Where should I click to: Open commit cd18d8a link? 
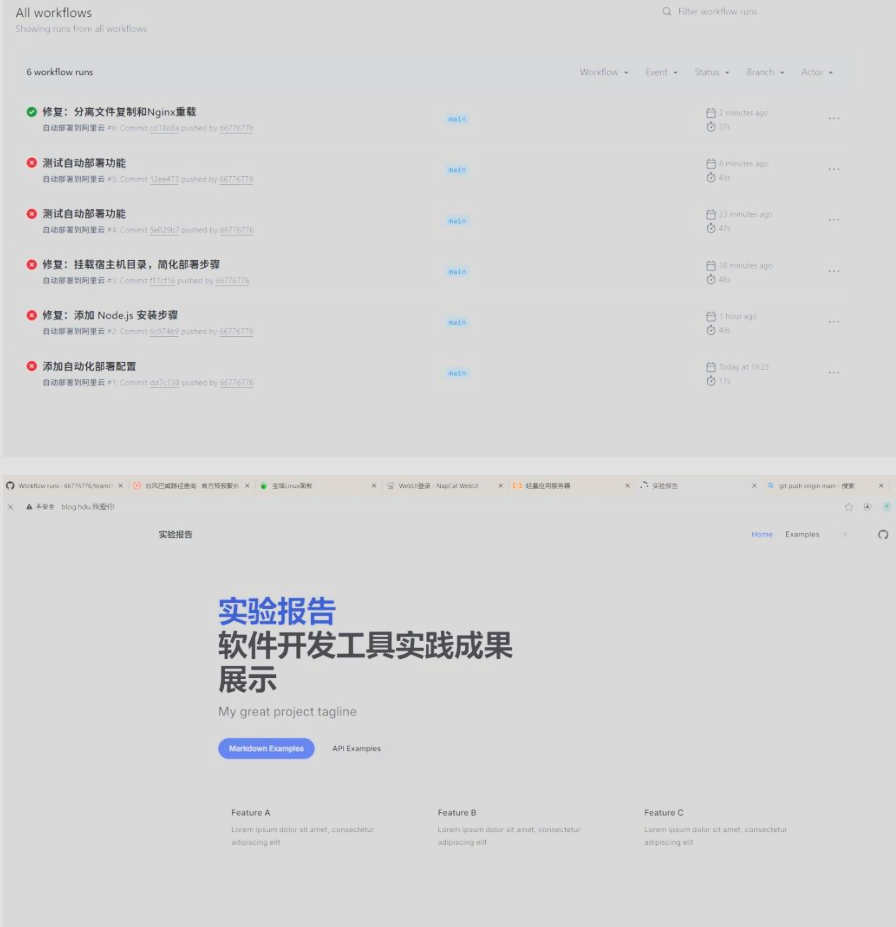click(x=164, y=128)
